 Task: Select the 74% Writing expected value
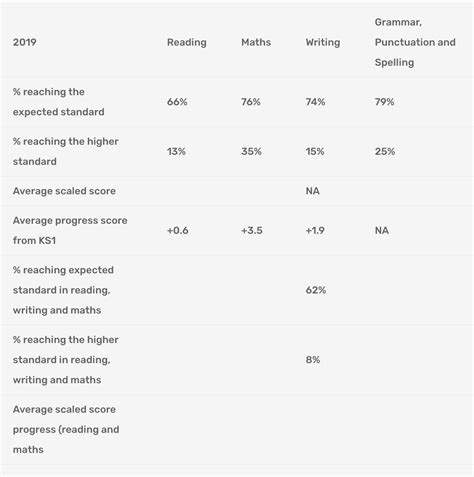click(x=315, y=102)
